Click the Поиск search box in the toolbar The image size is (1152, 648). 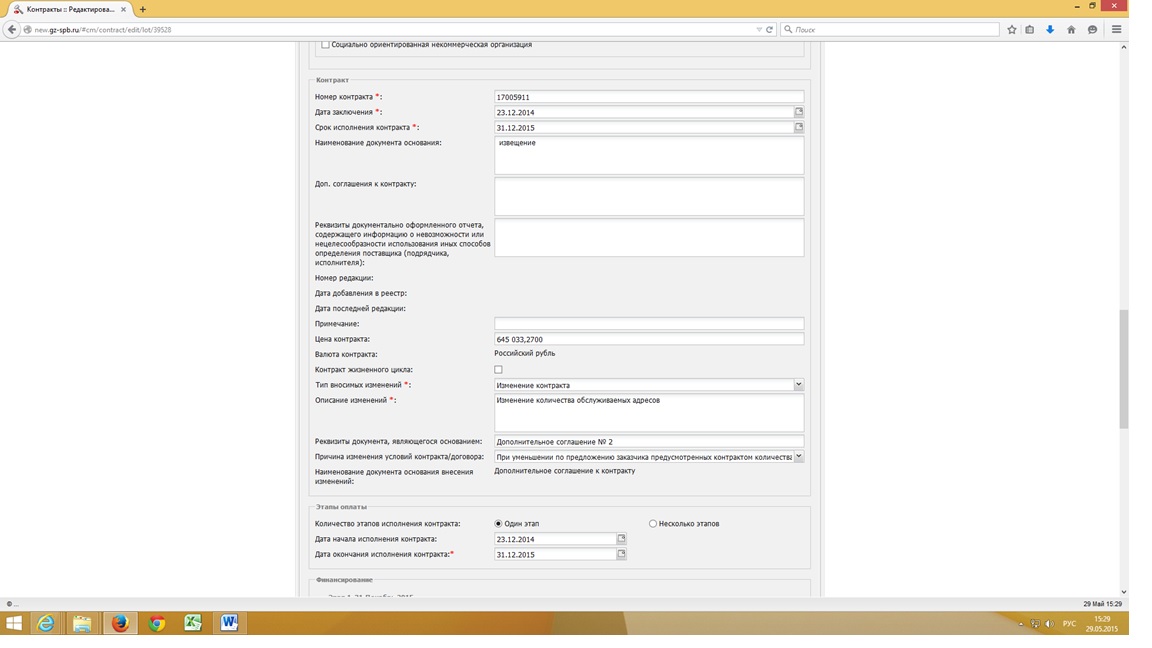coord(890,29)
